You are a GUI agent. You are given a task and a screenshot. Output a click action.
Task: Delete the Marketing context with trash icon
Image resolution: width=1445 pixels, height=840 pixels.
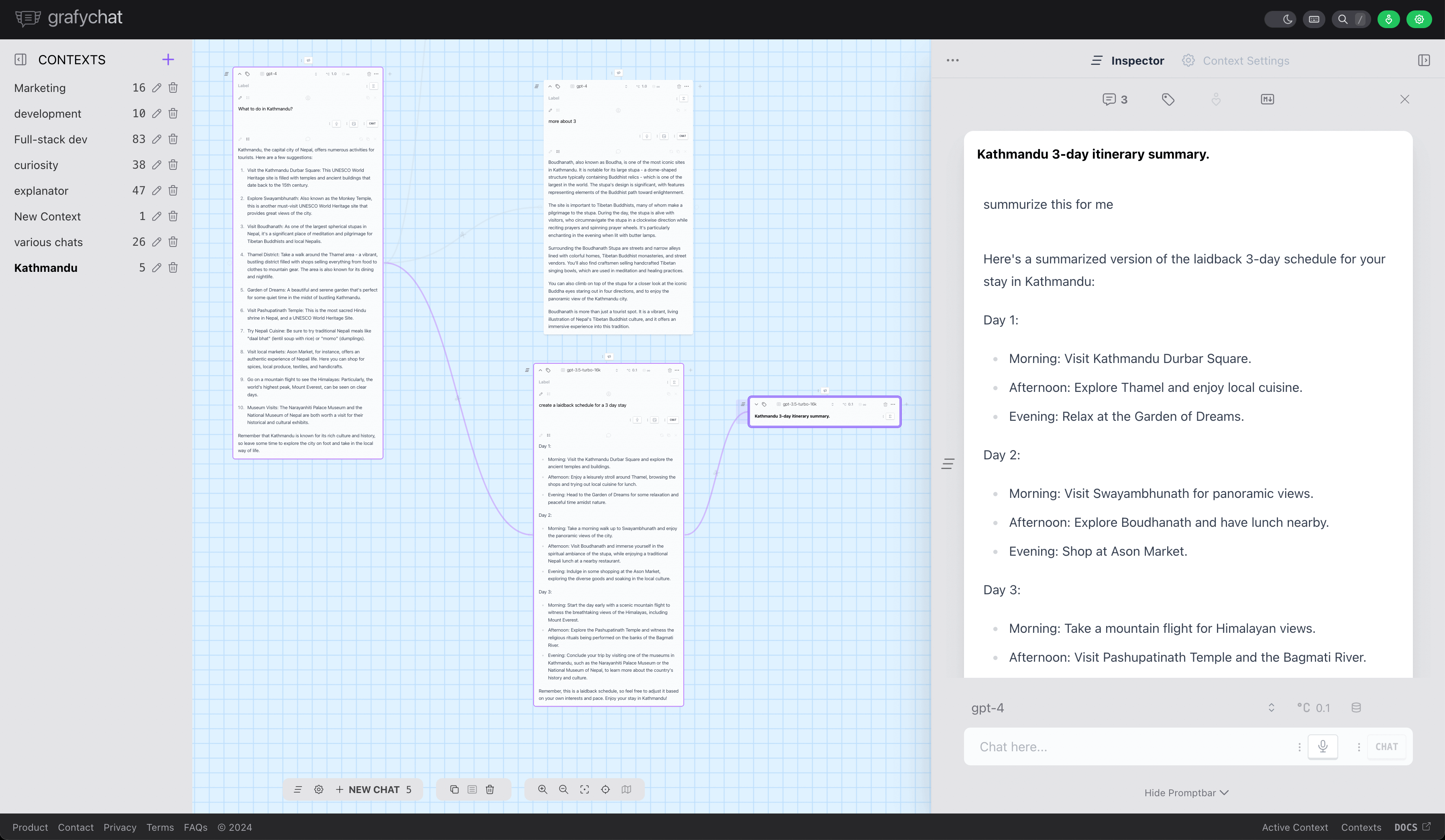(x=173, y=88)
